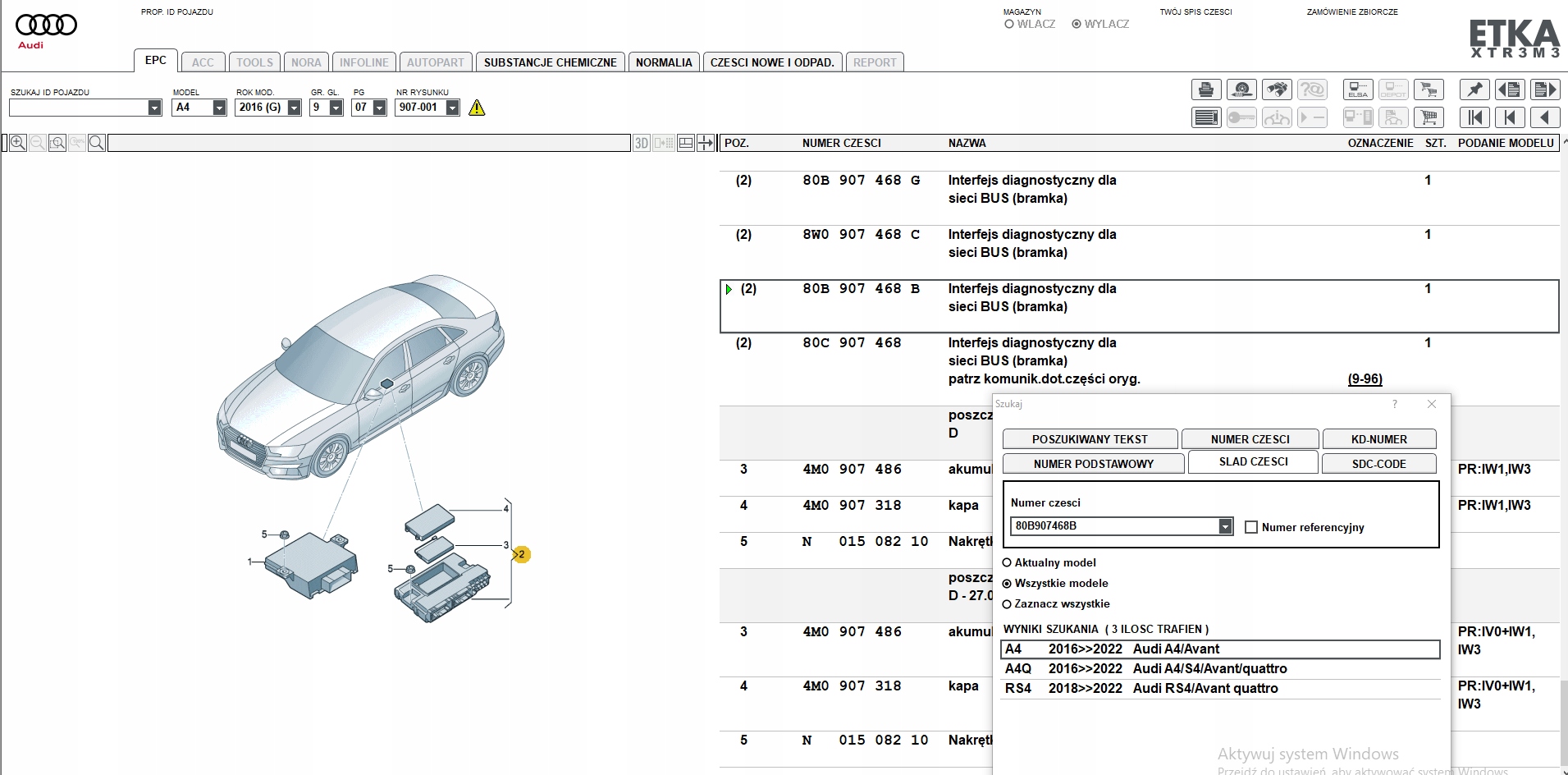Click the printer icon in the toolbar
Screen dimensions: 1568x775
[1206, 89]
